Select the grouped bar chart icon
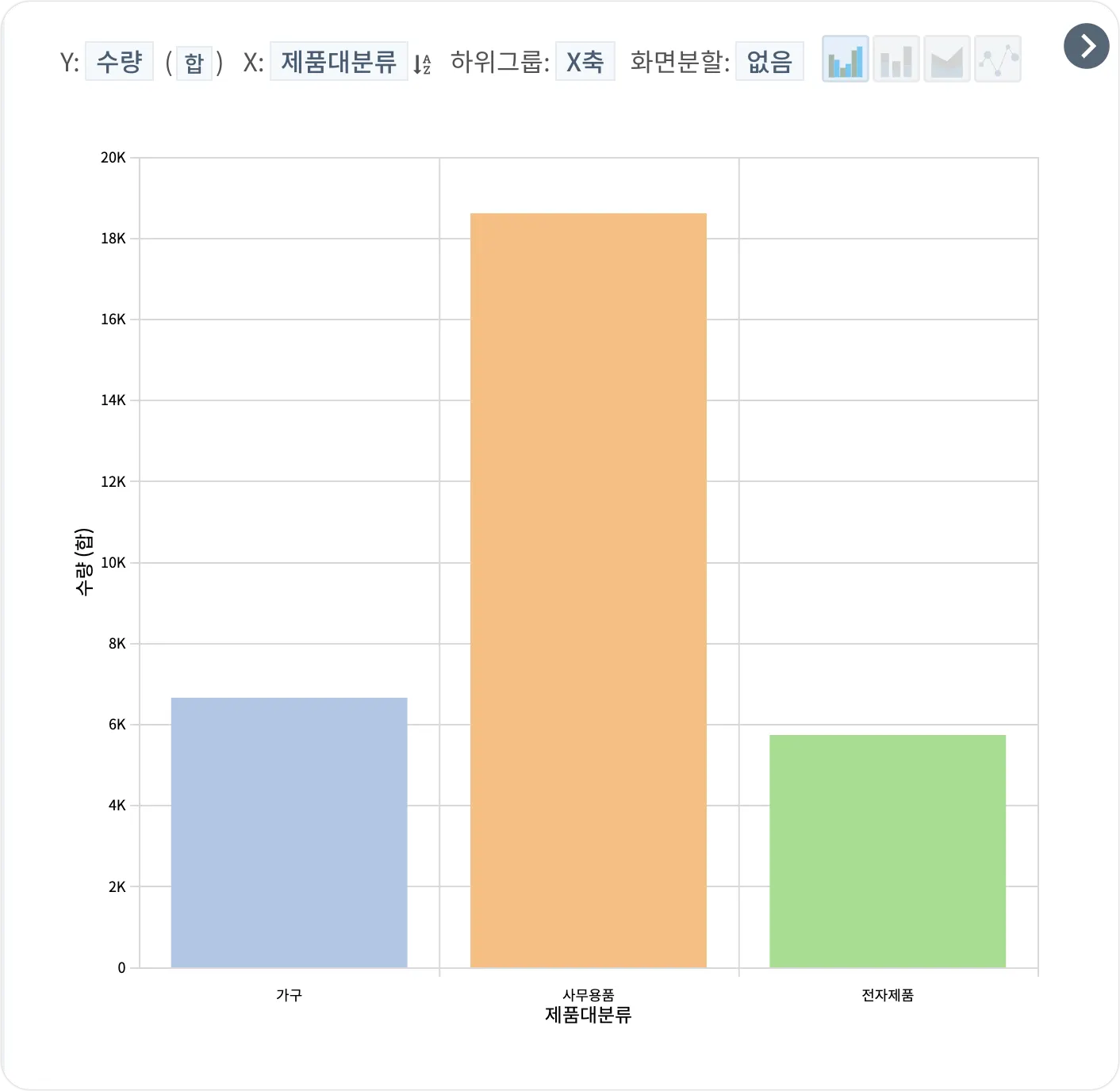The image size is (1120, 1091). [x=846, y=59]
